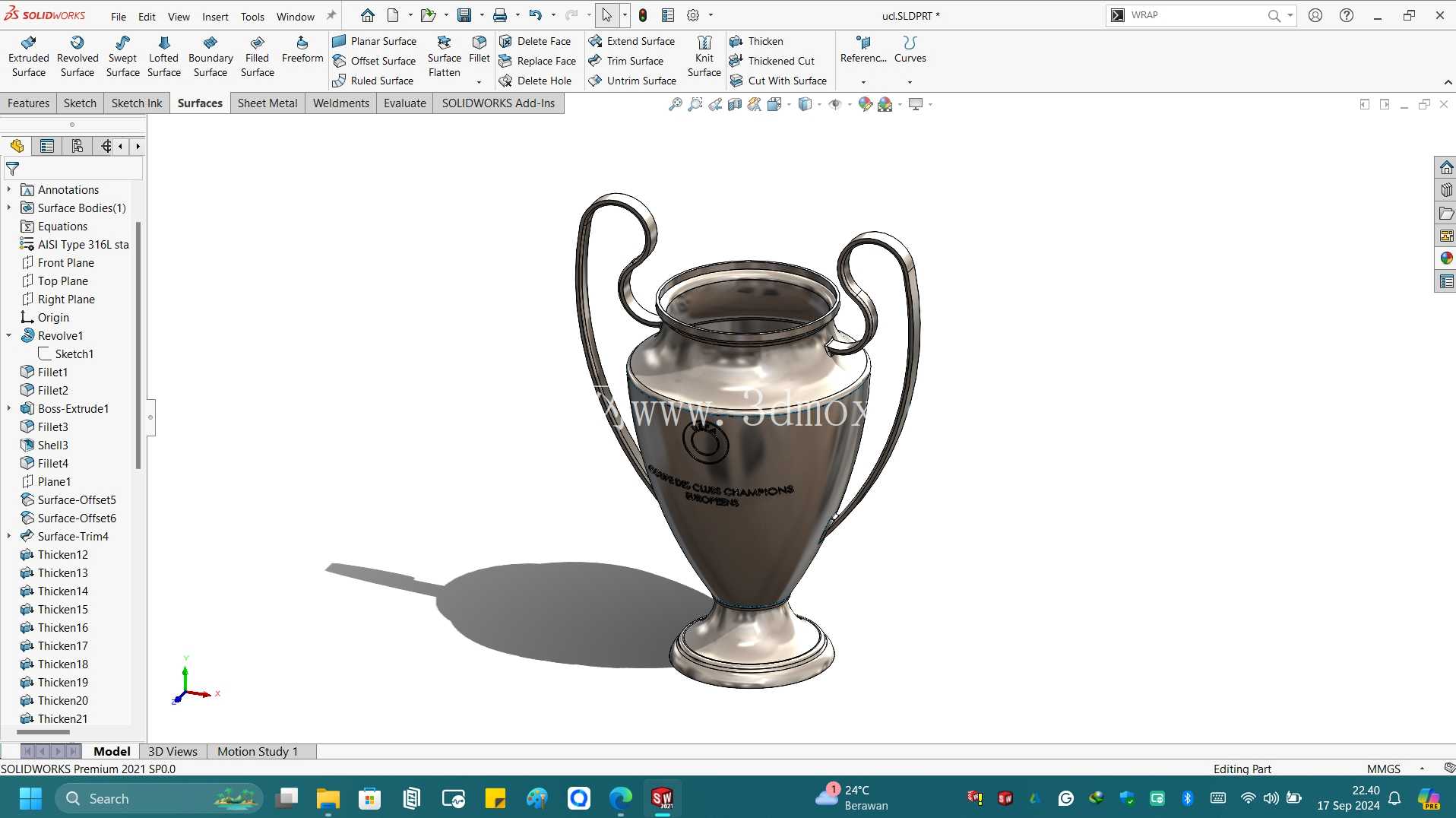Click the Cut With Surface tool
1456x818 pixels.
point(778,81)
